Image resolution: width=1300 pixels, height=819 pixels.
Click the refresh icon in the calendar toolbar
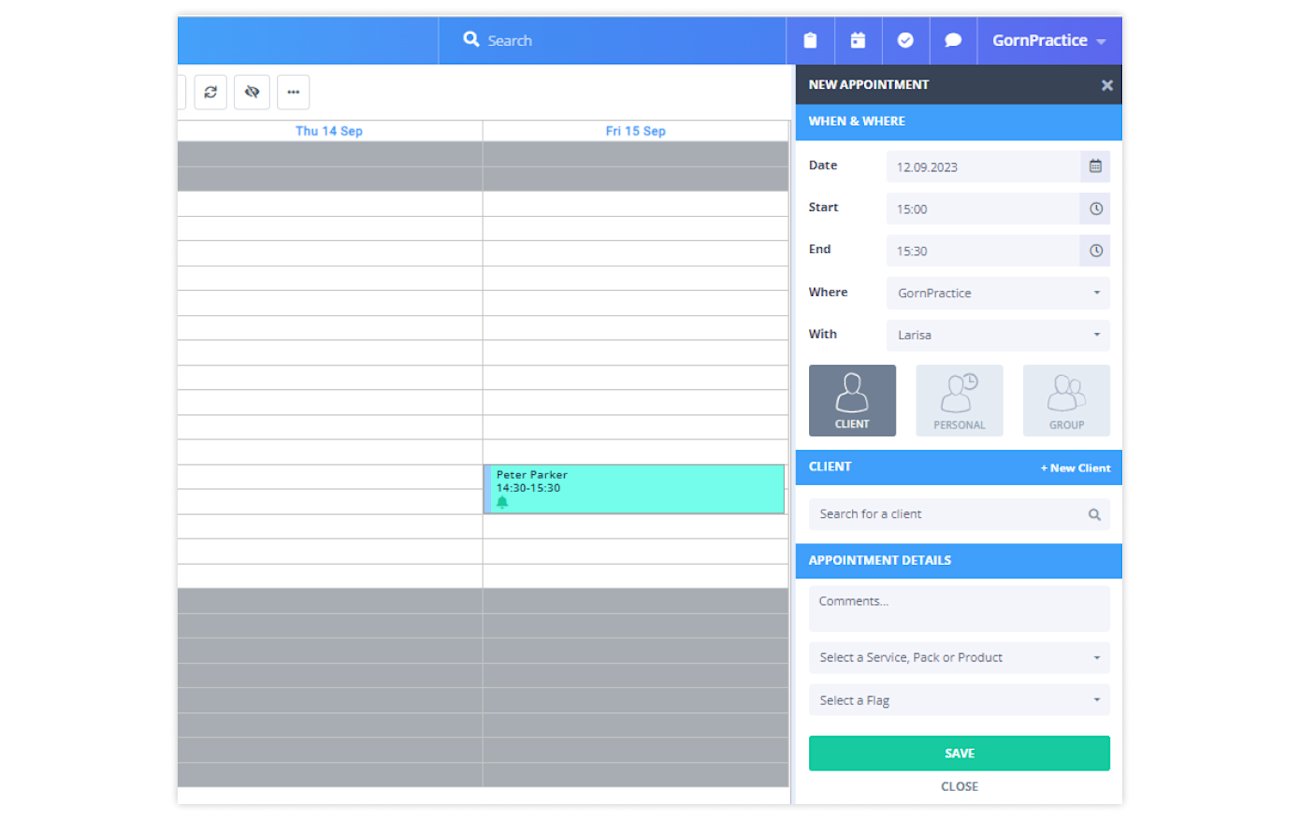[x=210, y=91]
